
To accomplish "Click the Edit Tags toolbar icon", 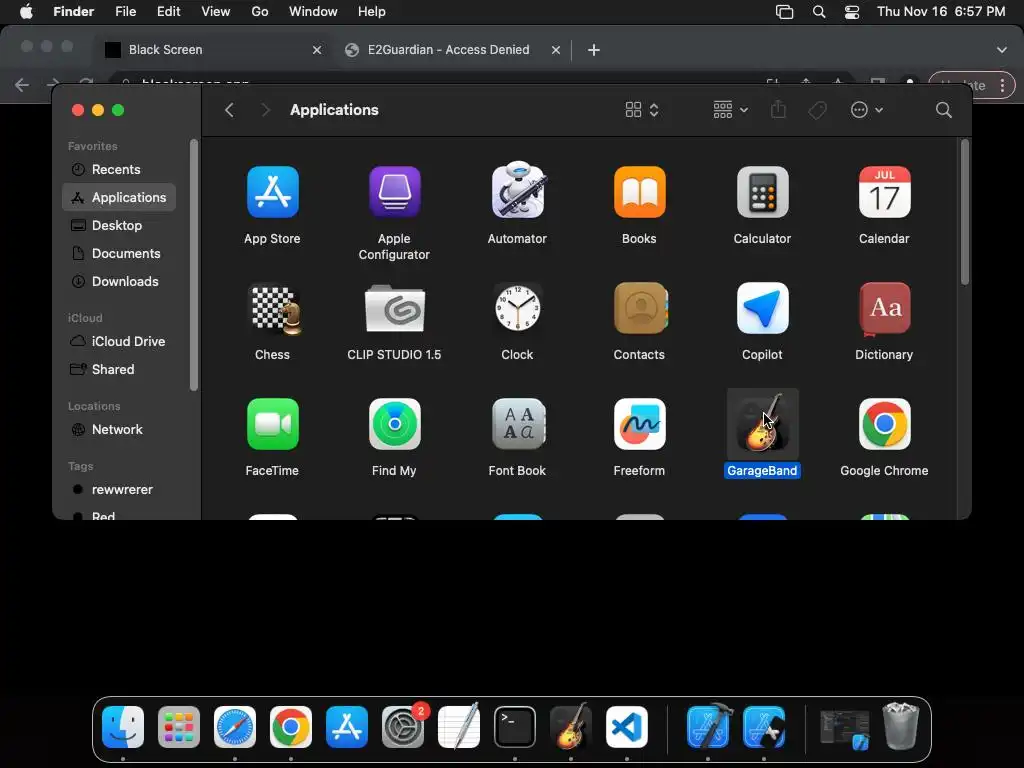I will pos(817,110).
